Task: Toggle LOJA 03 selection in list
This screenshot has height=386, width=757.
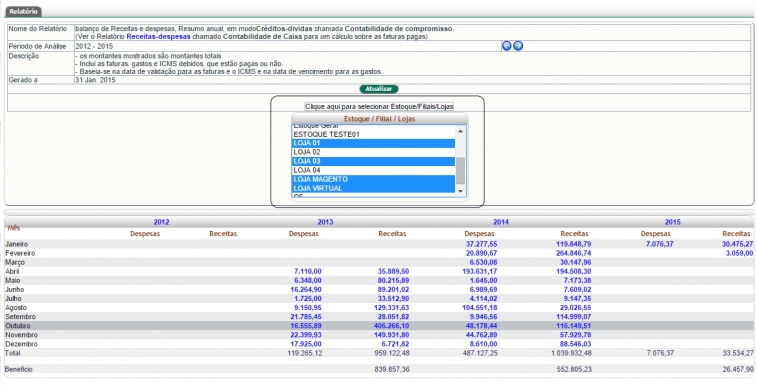Action: [x=373, y=161]
